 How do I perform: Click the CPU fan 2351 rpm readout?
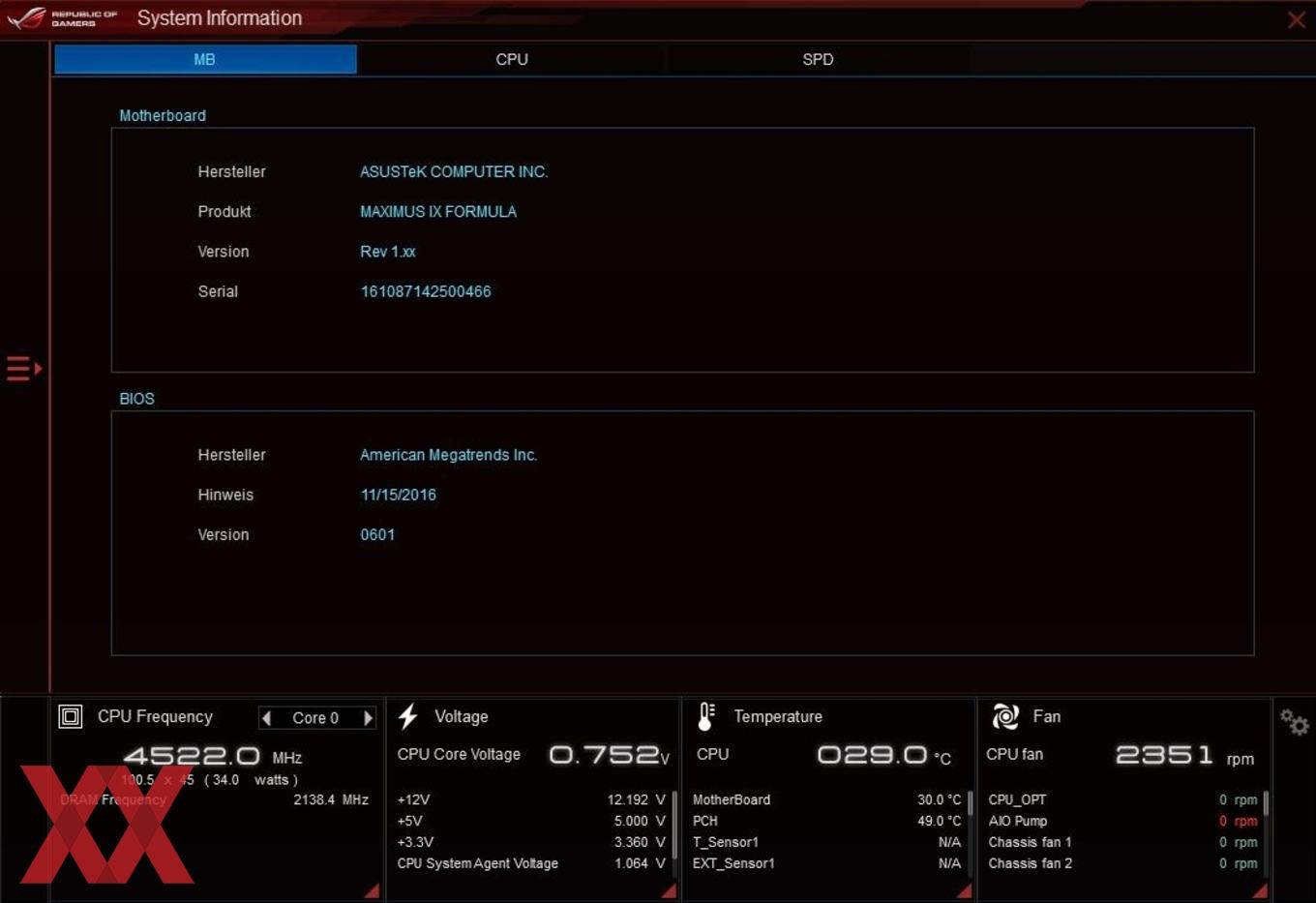coord(1185,755)
